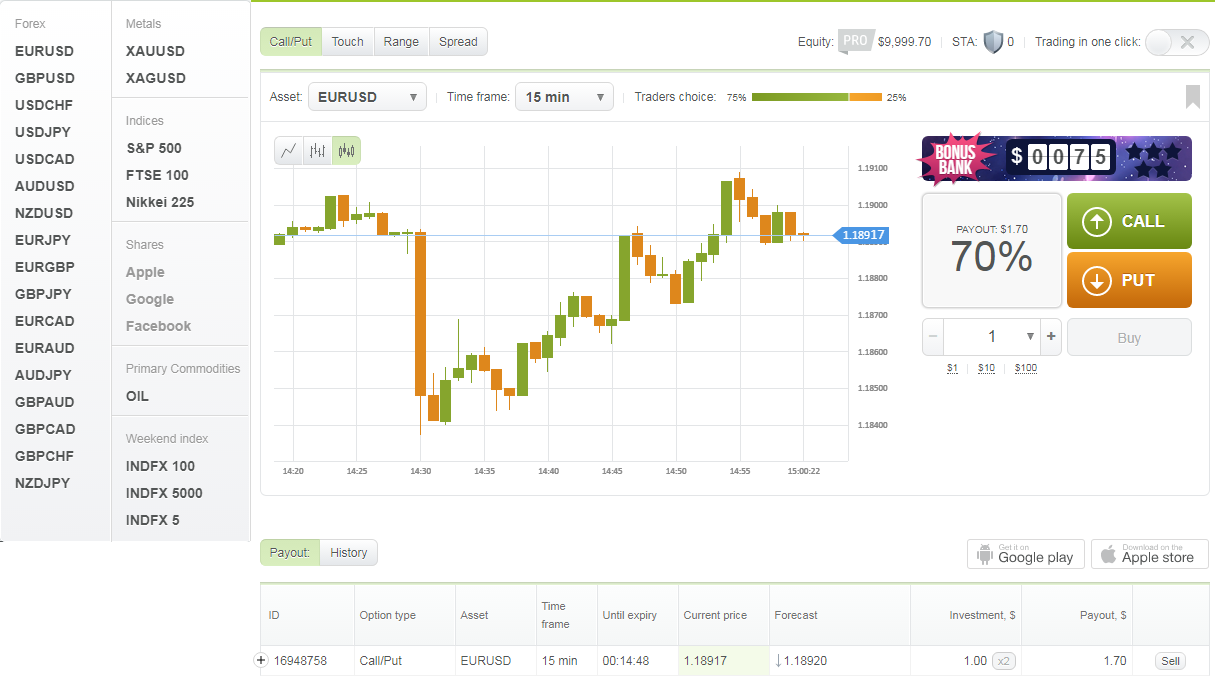The width and height of the screenshot is (1215, 699).
Task: Double the investment with x2 button
Action: [x=1003, y=660]
